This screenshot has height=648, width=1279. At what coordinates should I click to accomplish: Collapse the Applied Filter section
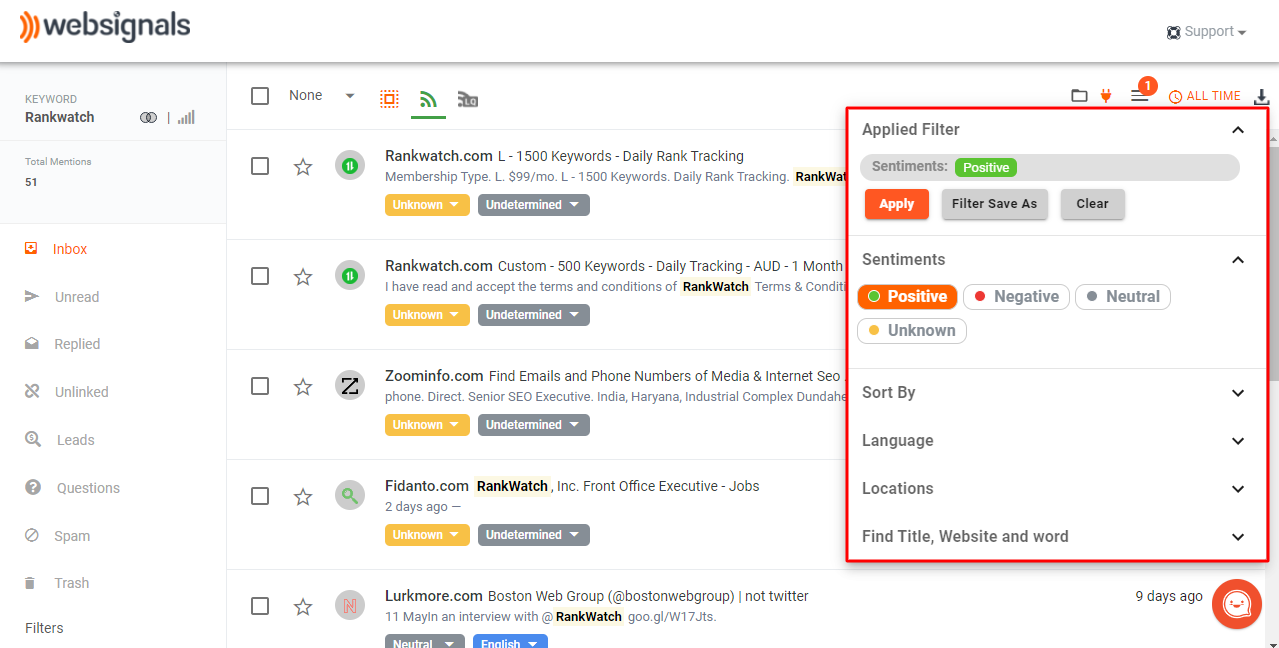tap(1238, 130)
